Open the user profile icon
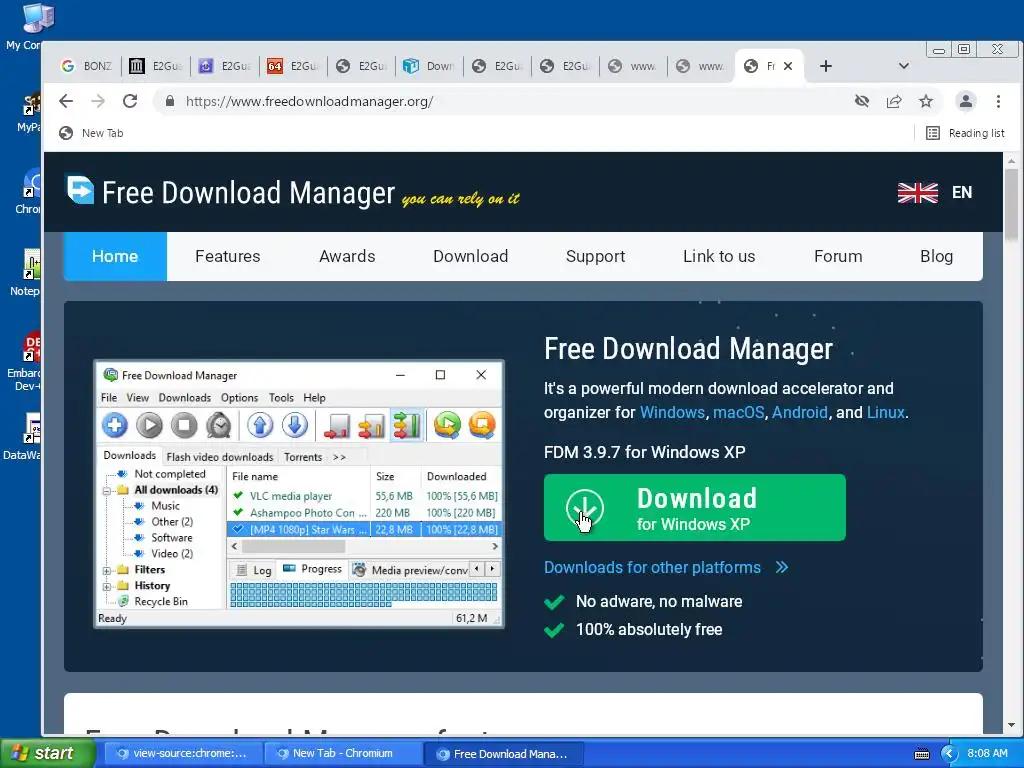Image resolution: width=1024 pixels, height=768 pixels. pyautogui.click(x=966, y=101)
